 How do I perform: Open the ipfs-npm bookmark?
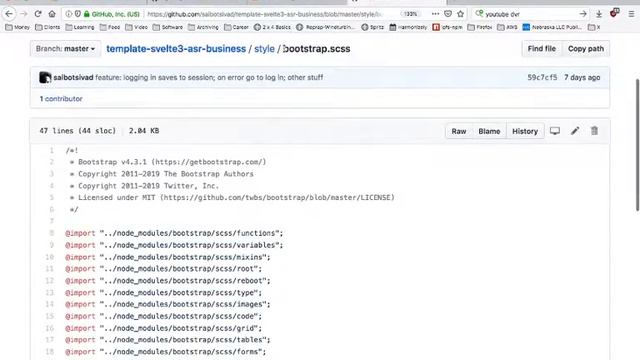[447, 27]
